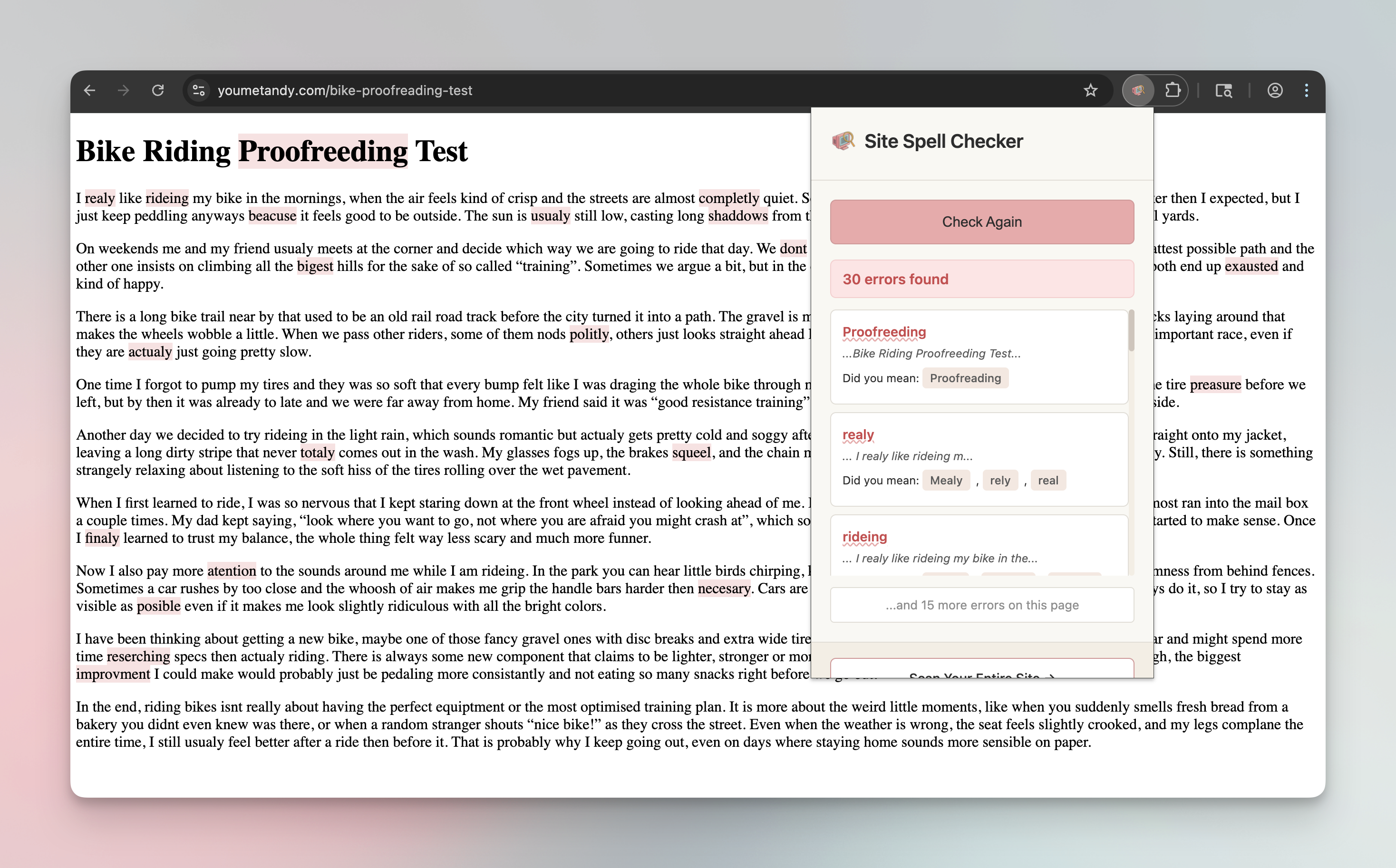The width and height of the screenshot is (1396, 868).
Task: Open the Site Spell Checker extension icon
Action: click(1138, 90)
